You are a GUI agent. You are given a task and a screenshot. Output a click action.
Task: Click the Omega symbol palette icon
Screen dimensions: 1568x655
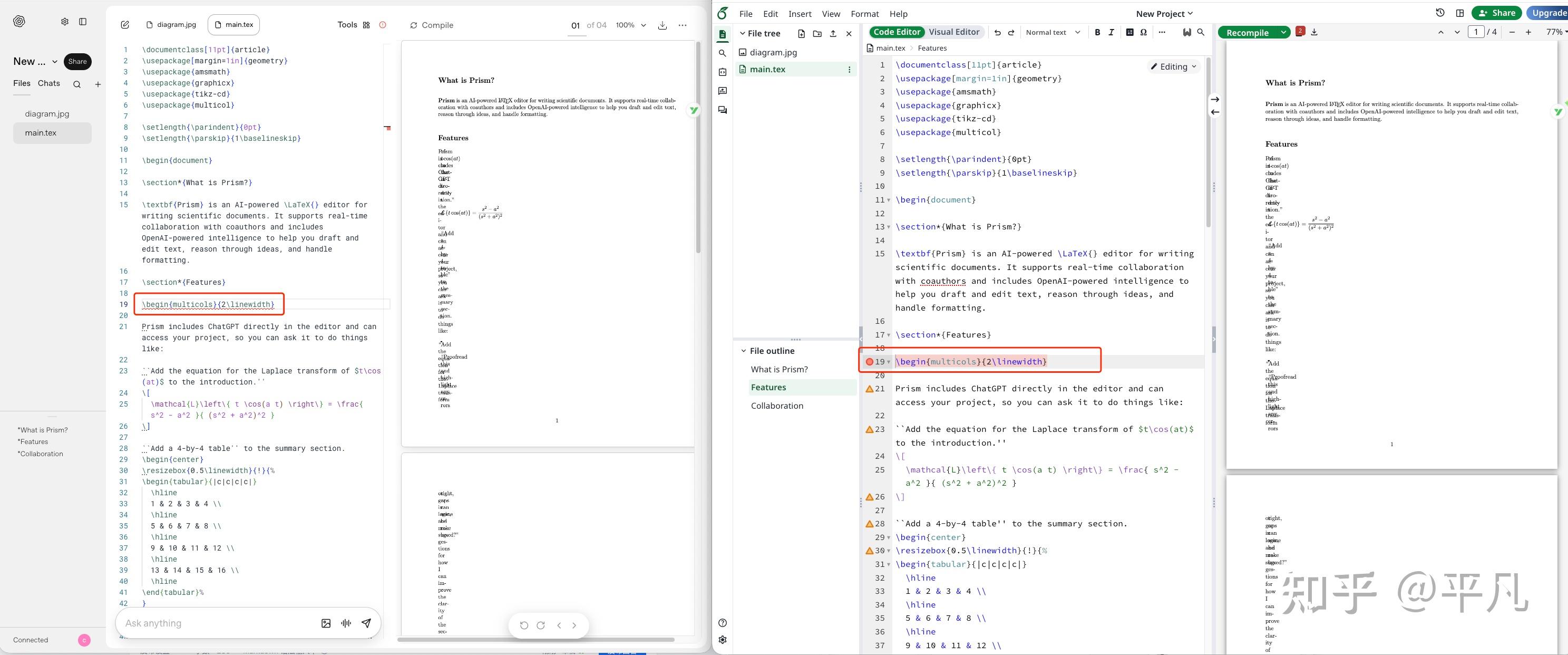pyautogui.click(x=1144, y=32)
